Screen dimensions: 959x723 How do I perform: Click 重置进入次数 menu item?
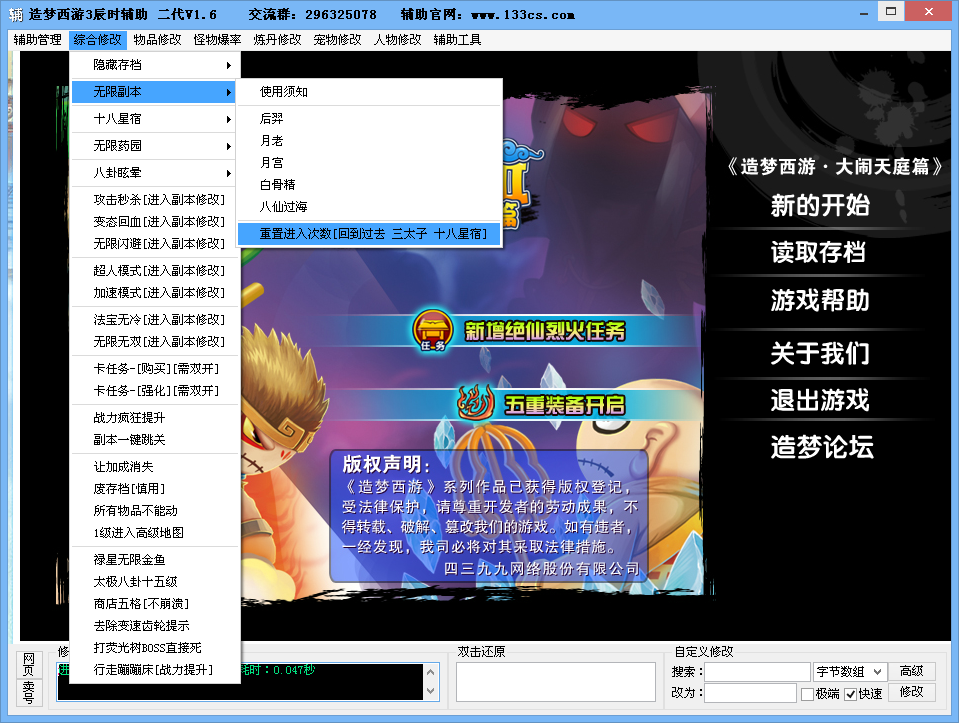(369, 234)
